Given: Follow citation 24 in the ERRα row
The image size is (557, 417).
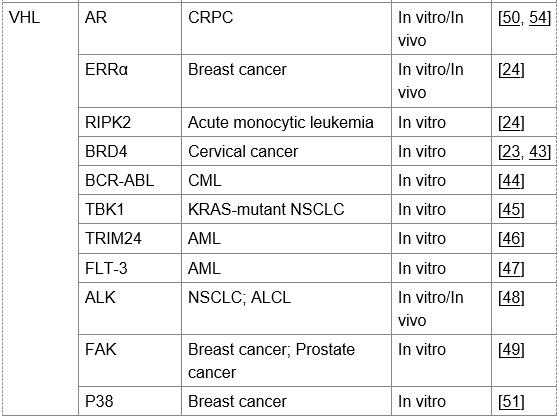Looking at the screenshot, I should pos(511,70).
